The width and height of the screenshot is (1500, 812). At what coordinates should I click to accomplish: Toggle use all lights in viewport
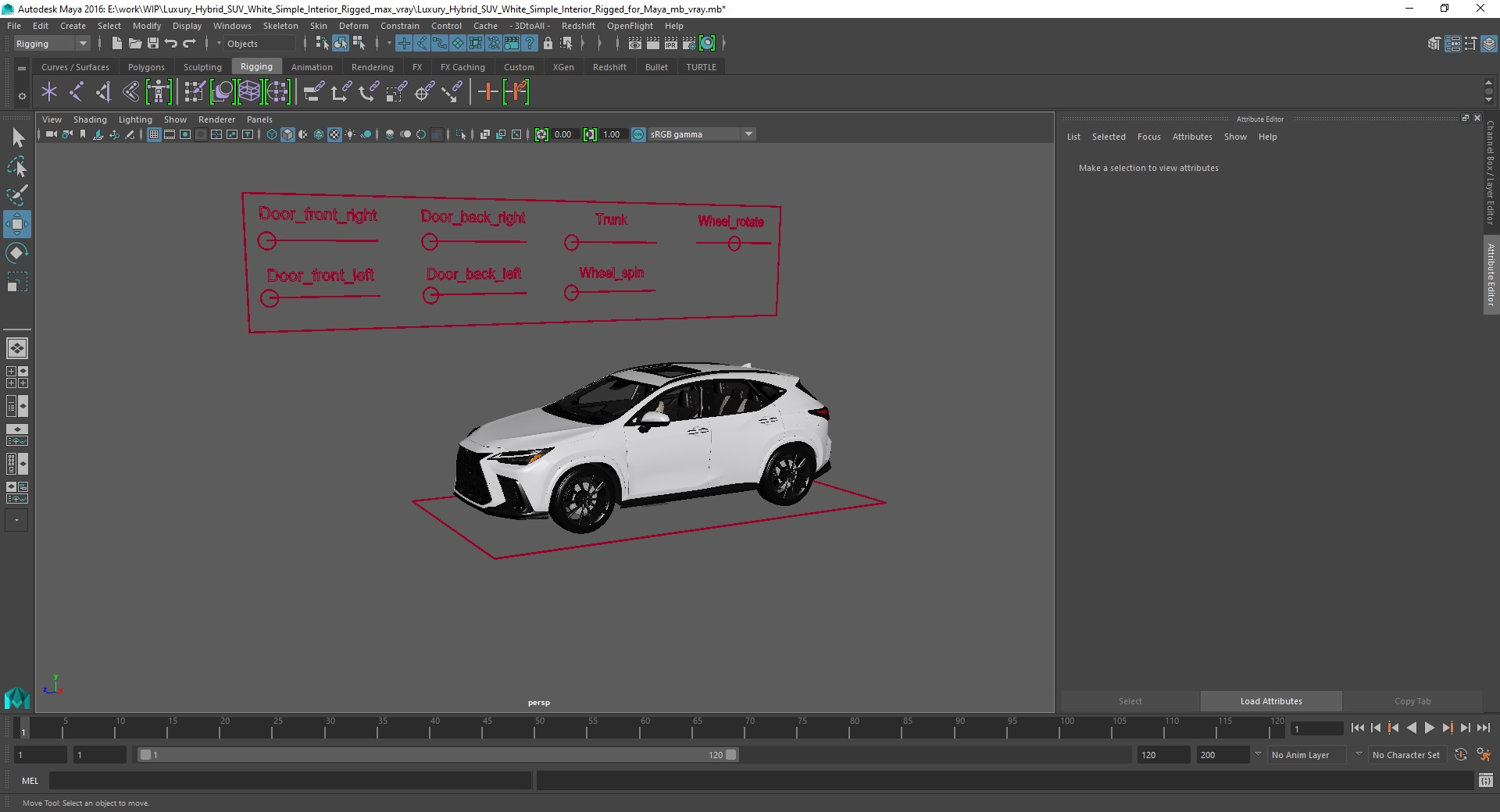point(350,134)
